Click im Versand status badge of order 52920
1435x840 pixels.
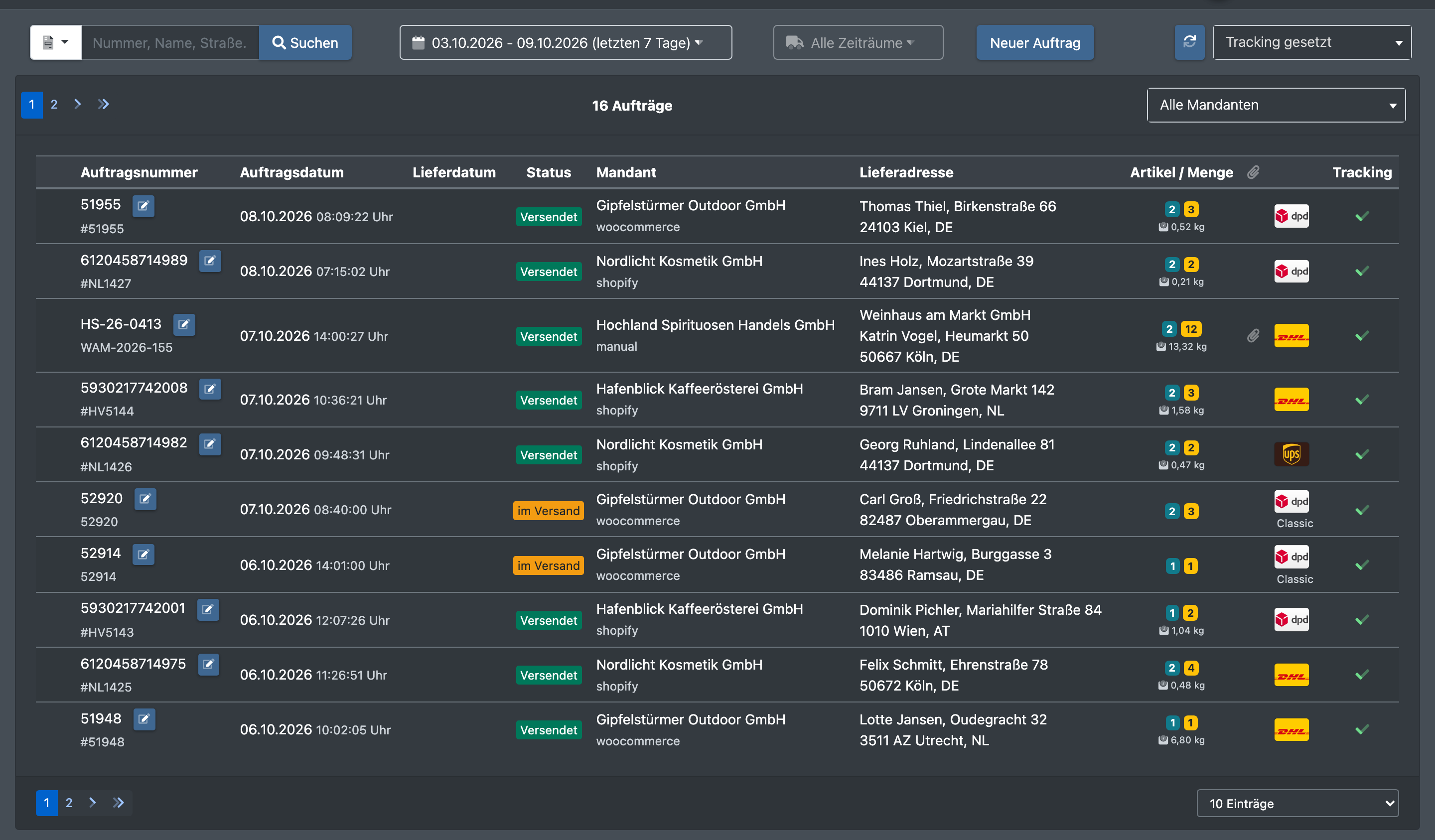pyautogui.click(x=549, y=510)
